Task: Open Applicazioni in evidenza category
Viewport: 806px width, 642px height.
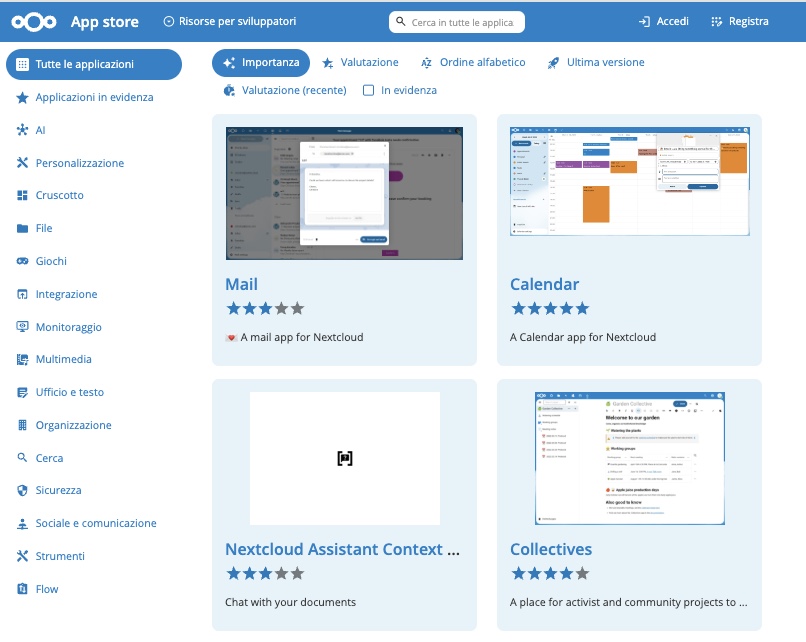Action: (x=94, y=98)
